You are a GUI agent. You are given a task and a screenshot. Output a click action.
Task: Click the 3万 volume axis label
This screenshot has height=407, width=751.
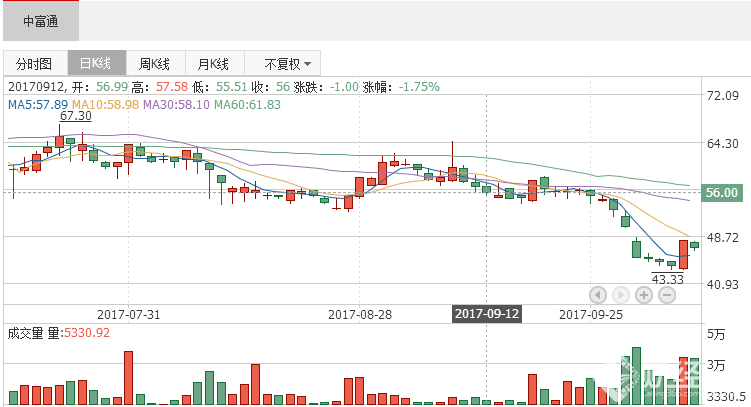716,365
